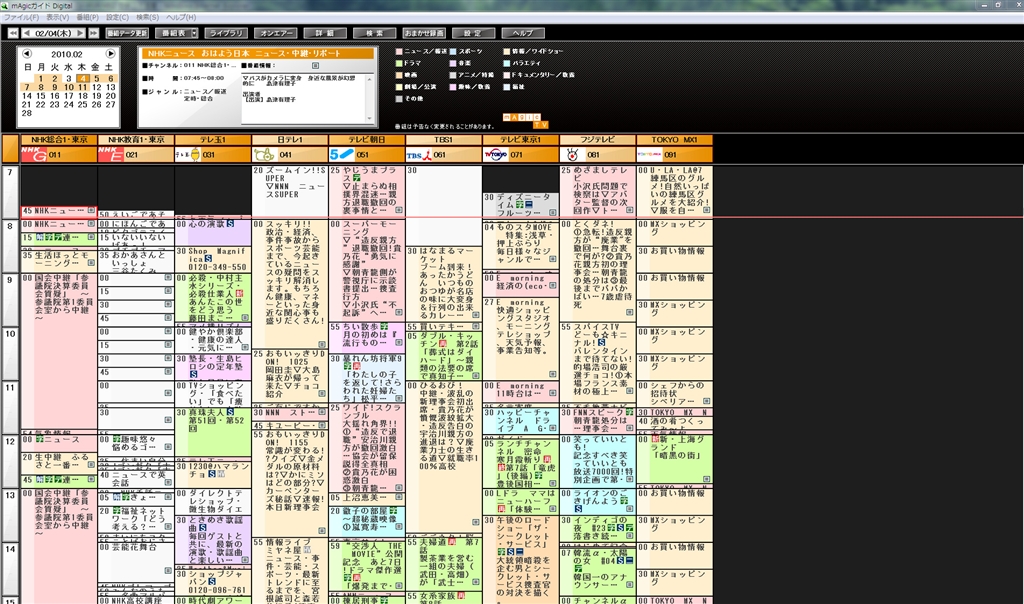
Task: Select the Fuji TV 081 channel logo
Action: point(574,154)
